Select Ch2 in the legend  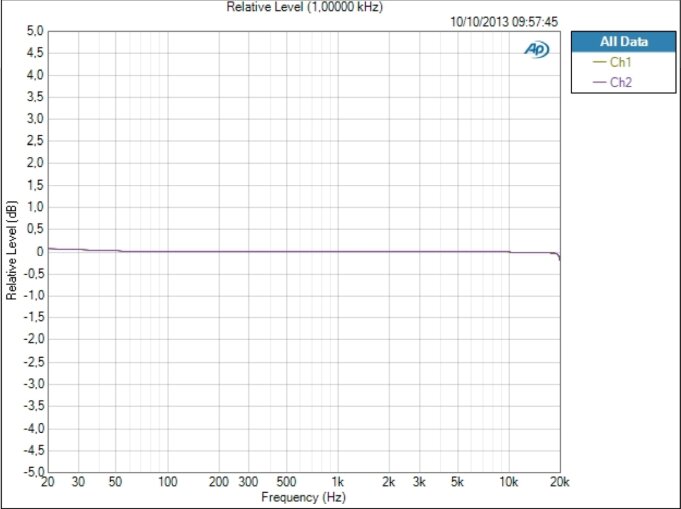[621, 82]
